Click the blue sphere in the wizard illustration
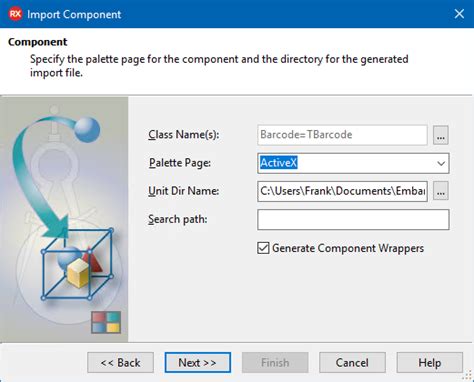Screen dimensions: 474x382 click(x=87, y=129)
